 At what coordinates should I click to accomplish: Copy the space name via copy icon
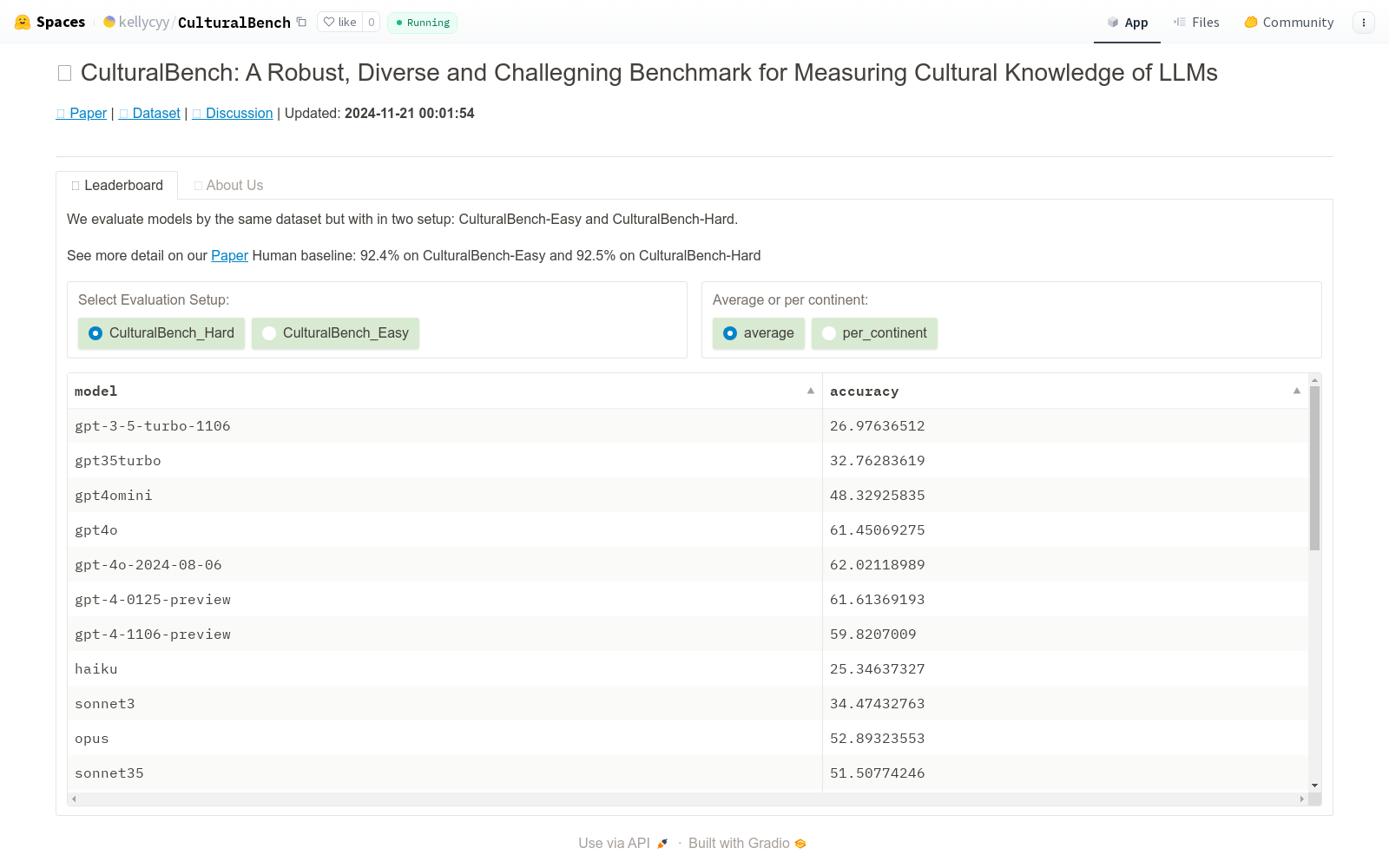[301, 22]
